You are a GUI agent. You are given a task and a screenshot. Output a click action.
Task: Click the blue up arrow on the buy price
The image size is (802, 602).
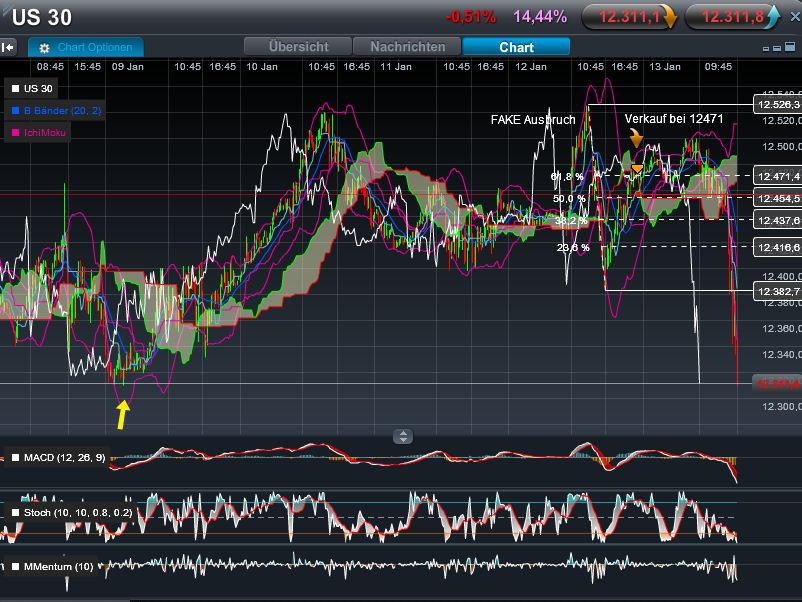(x=775, y=16)
